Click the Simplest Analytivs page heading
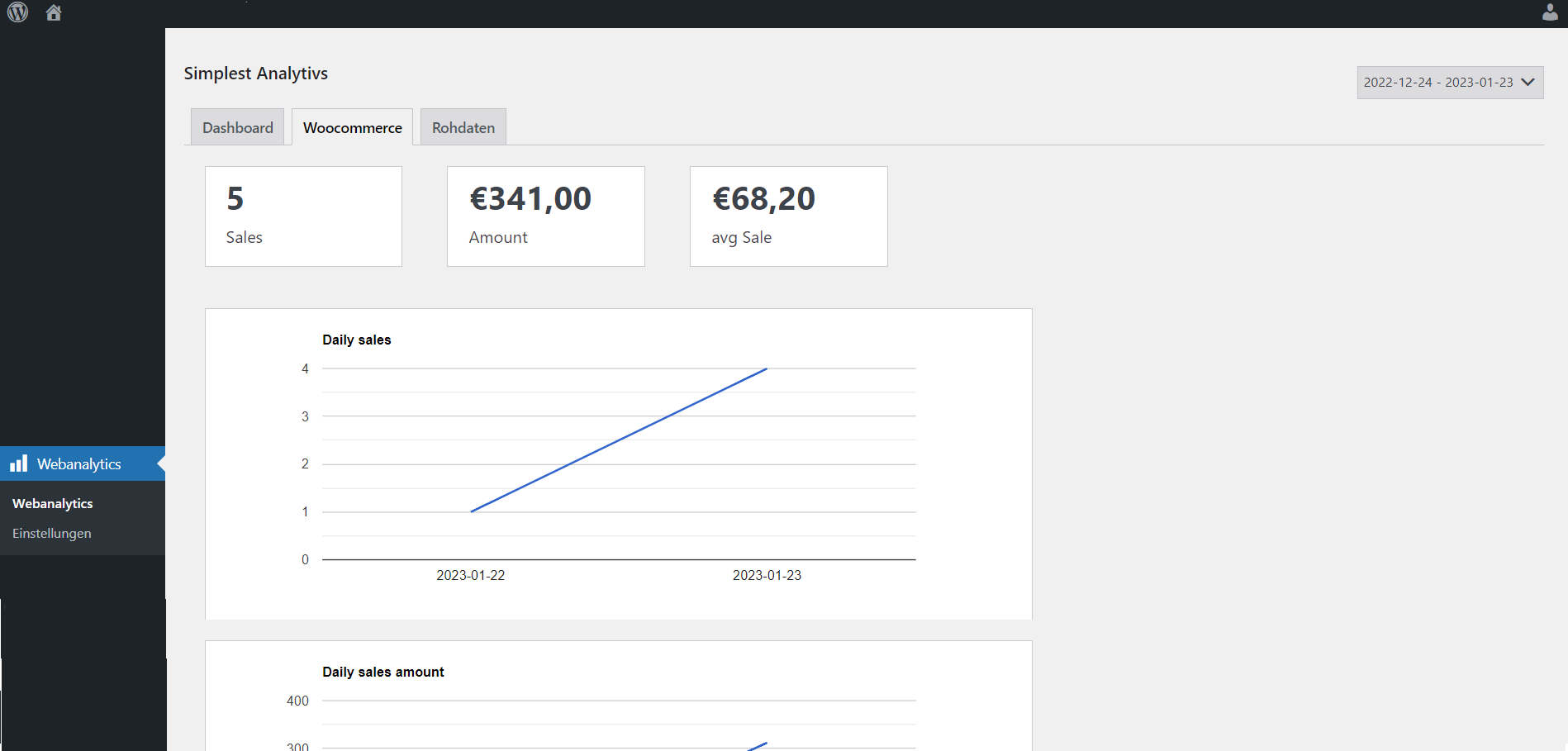This screenshot has height=751, width=1568. [x=256, y=73]
